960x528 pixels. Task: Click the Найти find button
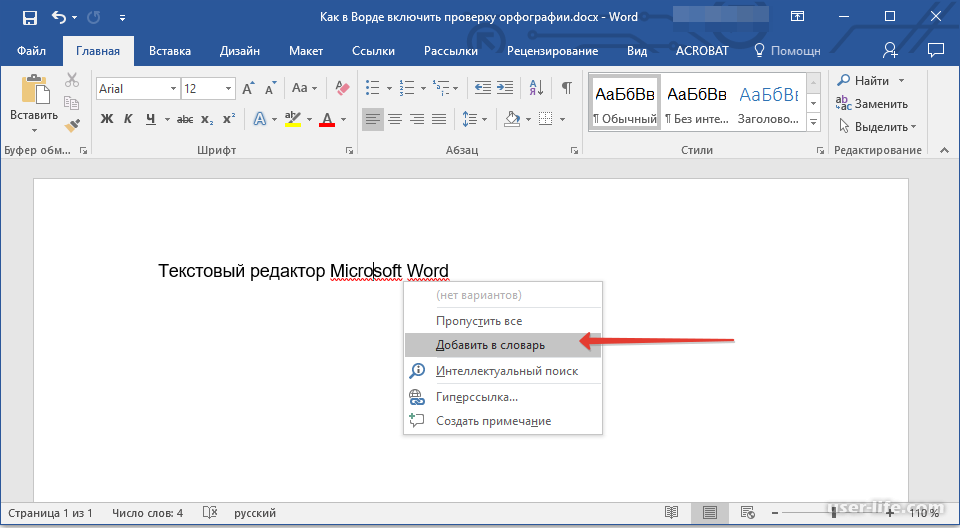863,80
